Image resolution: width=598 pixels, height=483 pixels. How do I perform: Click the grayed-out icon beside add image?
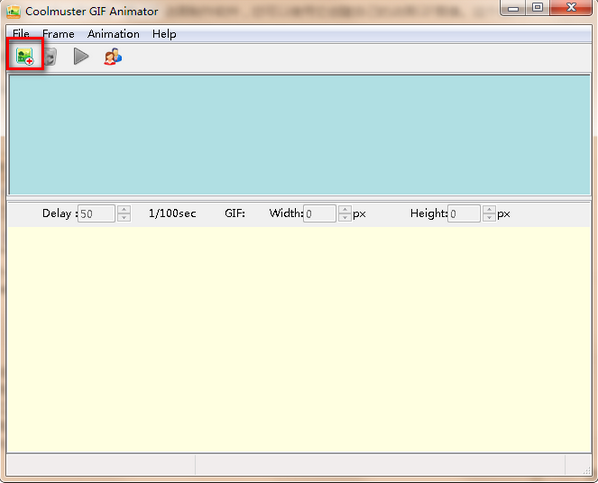(50, 57)
